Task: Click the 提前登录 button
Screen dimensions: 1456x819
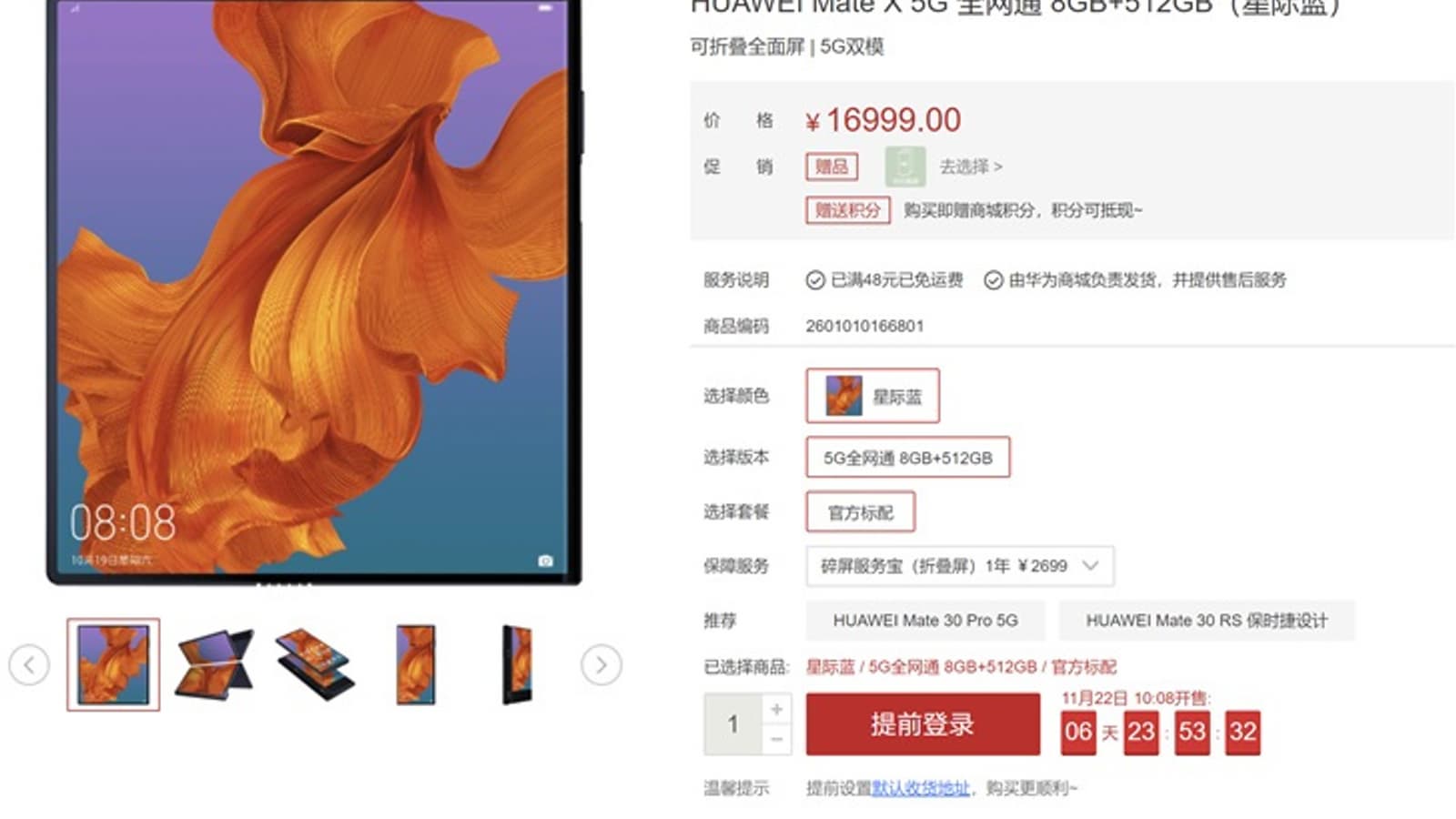Action: (923, 724)
